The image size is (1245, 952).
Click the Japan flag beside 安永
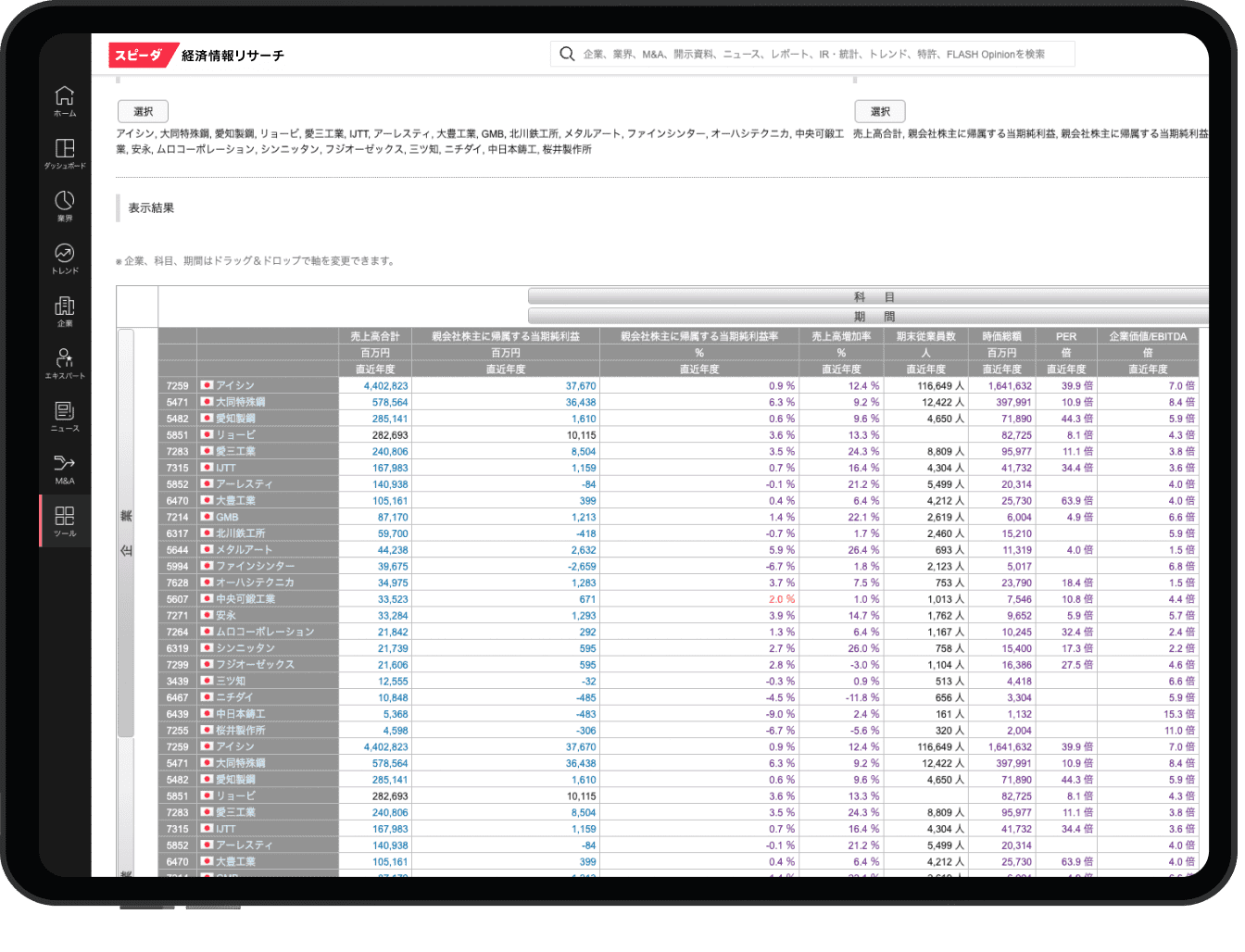[x=207, y=616]
